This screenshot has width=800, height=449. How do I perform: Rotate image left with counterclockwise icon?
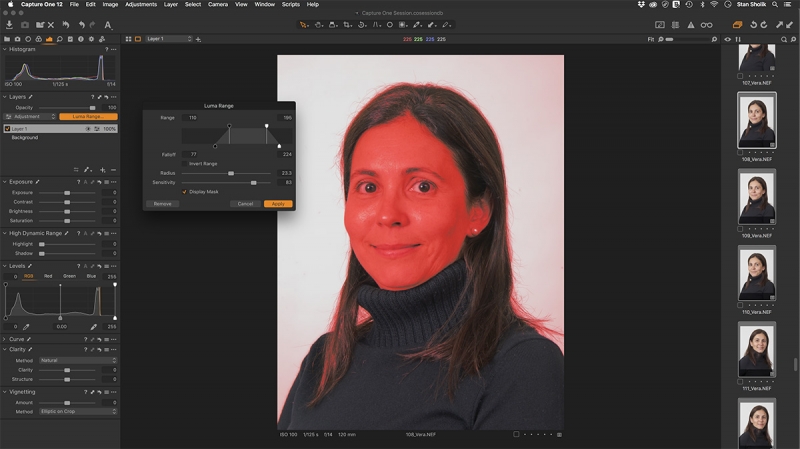(x=753, y=24)
